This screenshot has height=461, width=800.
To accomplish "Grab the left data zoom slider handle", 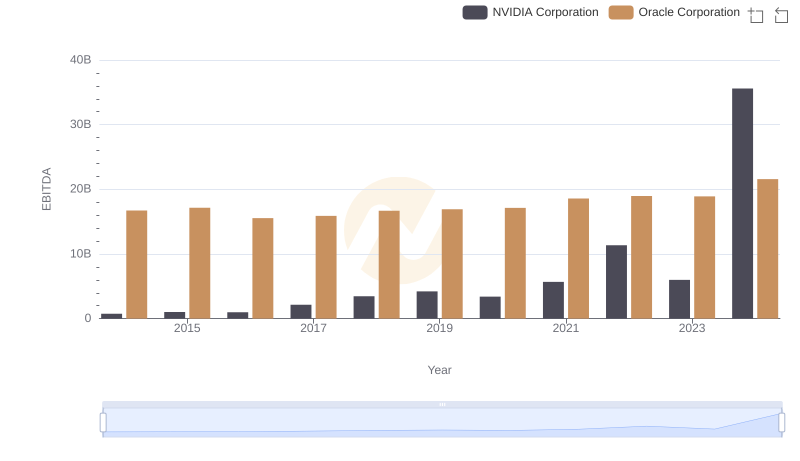I will point(103,422).
